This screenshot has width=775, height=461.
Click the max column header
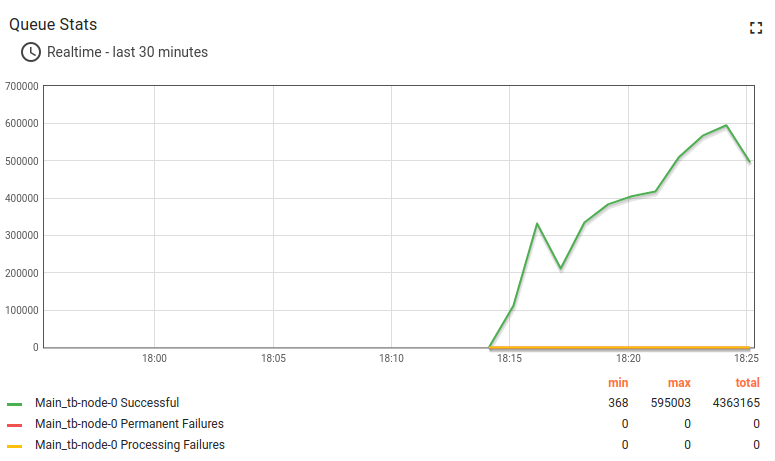(x=679, y=383)
